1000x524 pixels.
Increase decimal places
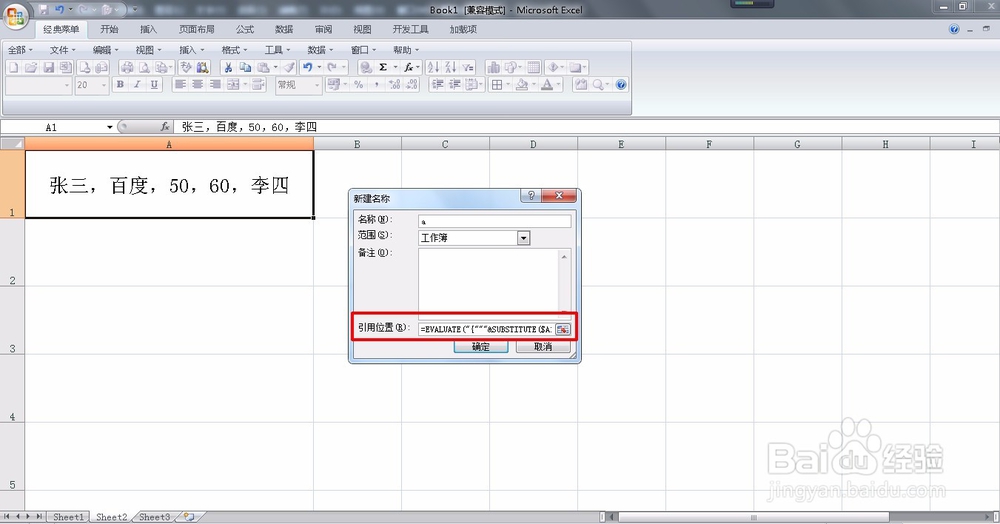(394, 85)
